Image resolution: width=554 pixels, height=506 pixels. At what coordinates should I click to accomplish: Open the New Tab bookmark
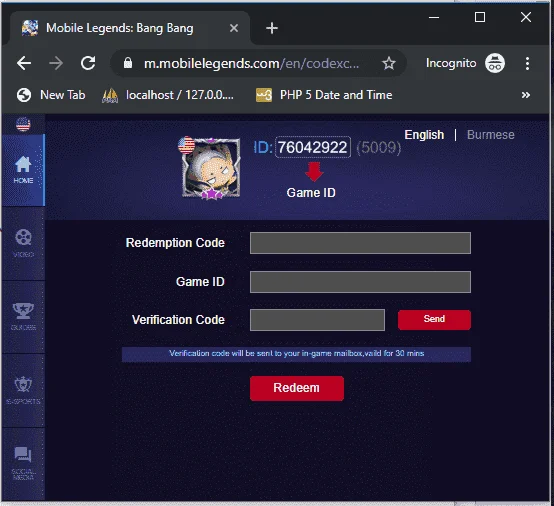51,95
